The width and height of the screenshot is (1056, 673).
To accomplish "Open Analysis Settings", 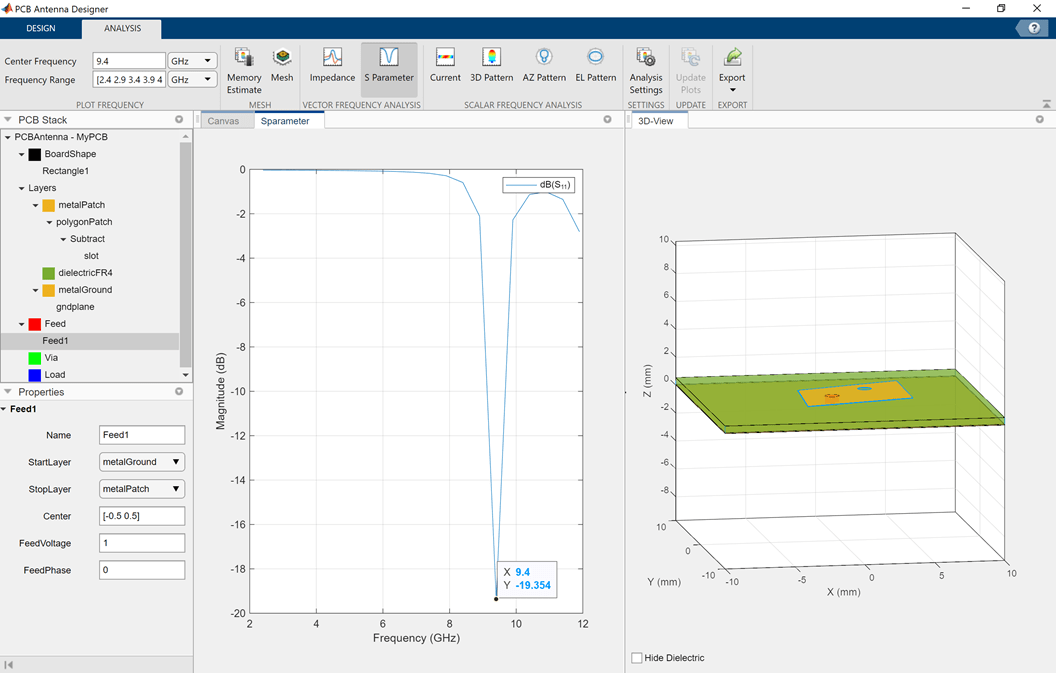I will (646, 69).
